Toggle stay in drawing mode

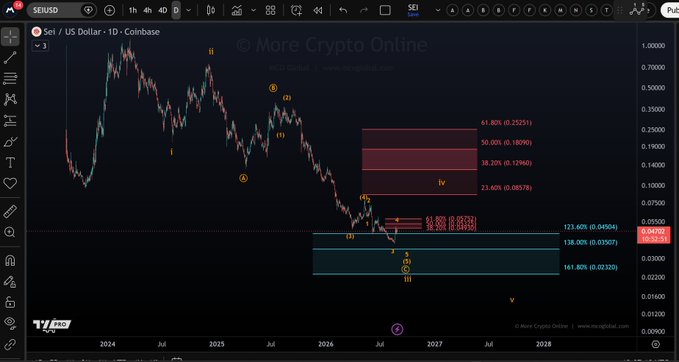tap(10, 281)
